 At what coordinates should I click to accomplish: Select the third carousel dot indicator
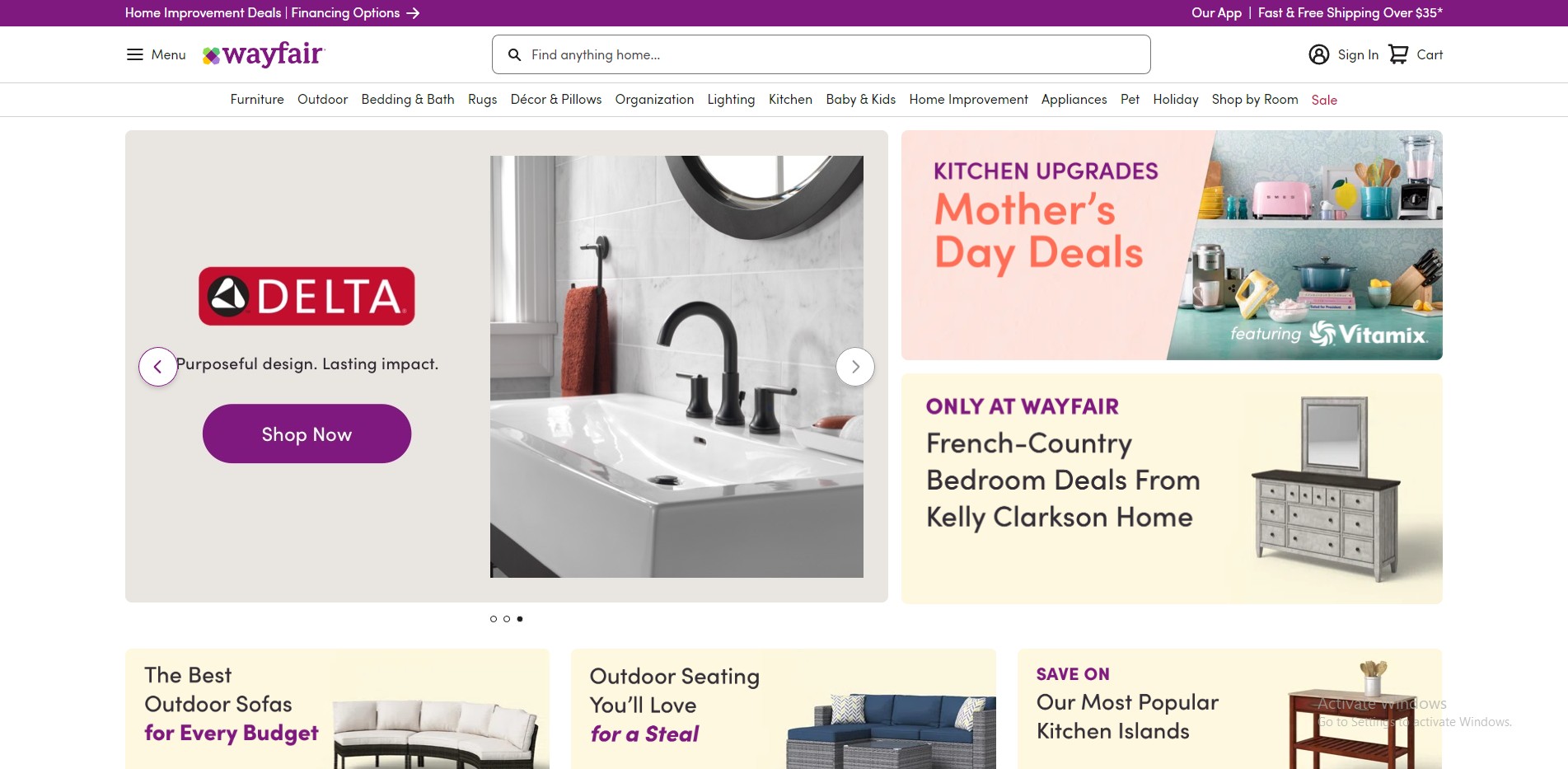[x=520, y=619]
